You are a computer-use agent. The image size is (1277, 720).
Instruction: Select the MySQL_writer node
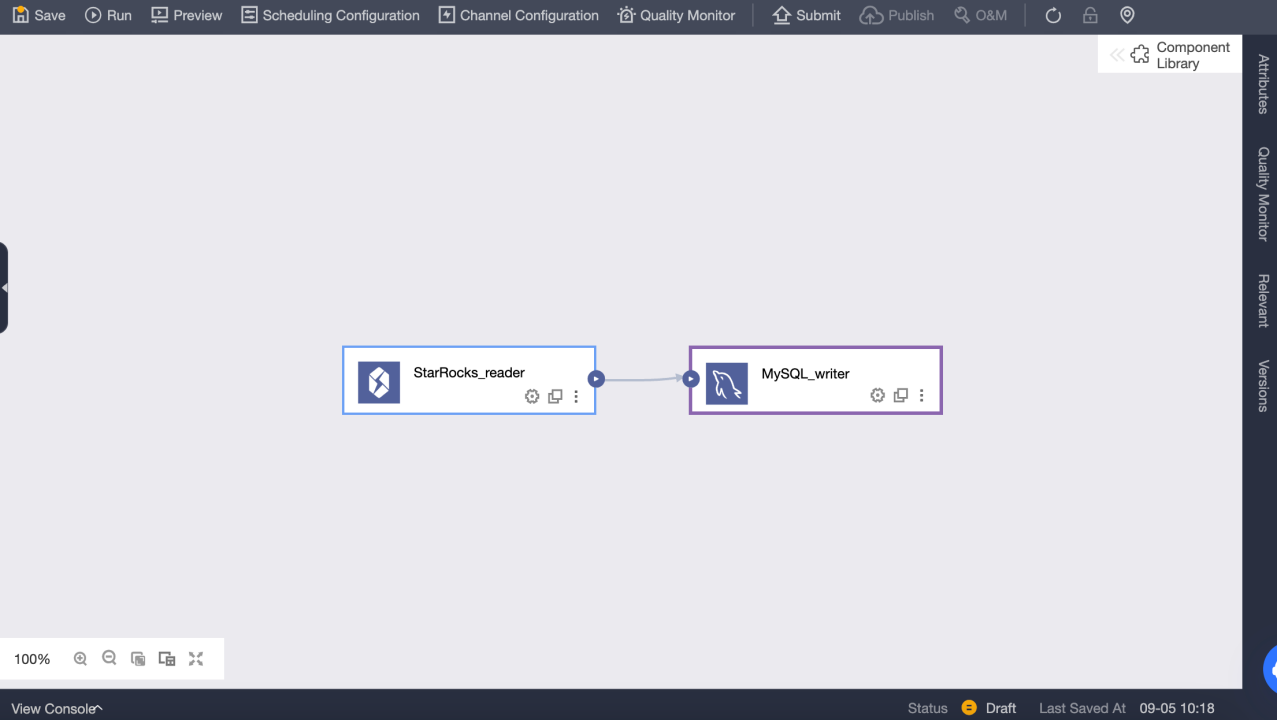click(x=805, y=374)
